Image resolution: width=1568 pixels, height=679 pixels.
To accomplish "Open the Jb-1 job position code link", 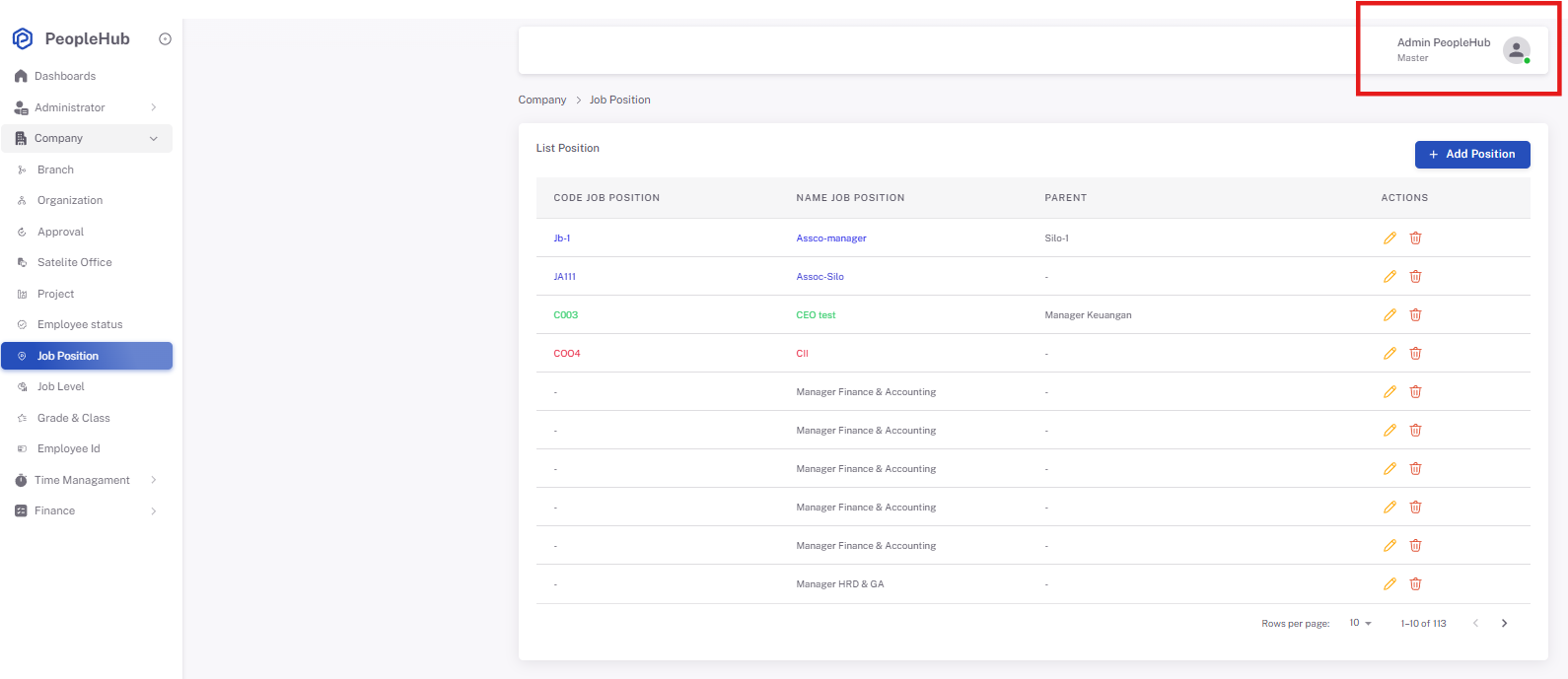I will coord(561,238).
